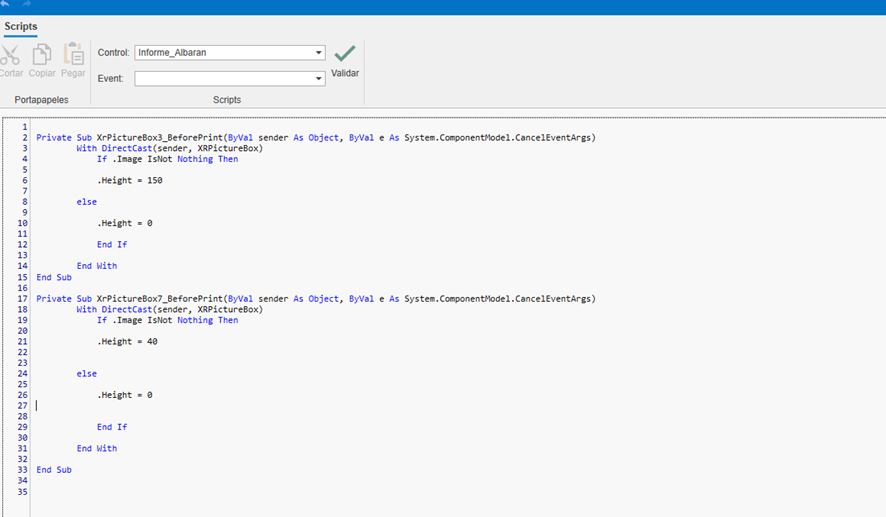Viewport: 886px width, 517px height.
Task: Click the '.Height = 40' code line
Action: 127,342
